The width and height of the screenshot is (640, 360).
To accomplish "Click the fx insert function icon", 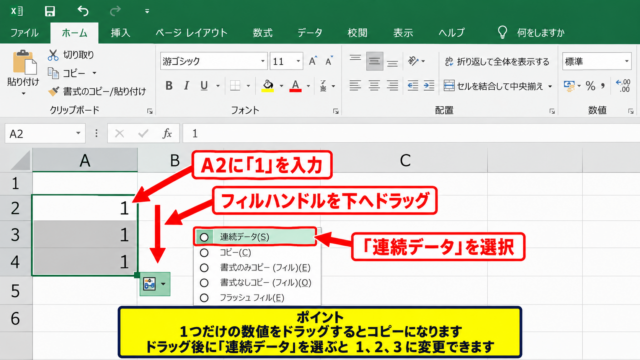I will click(167, 133).
